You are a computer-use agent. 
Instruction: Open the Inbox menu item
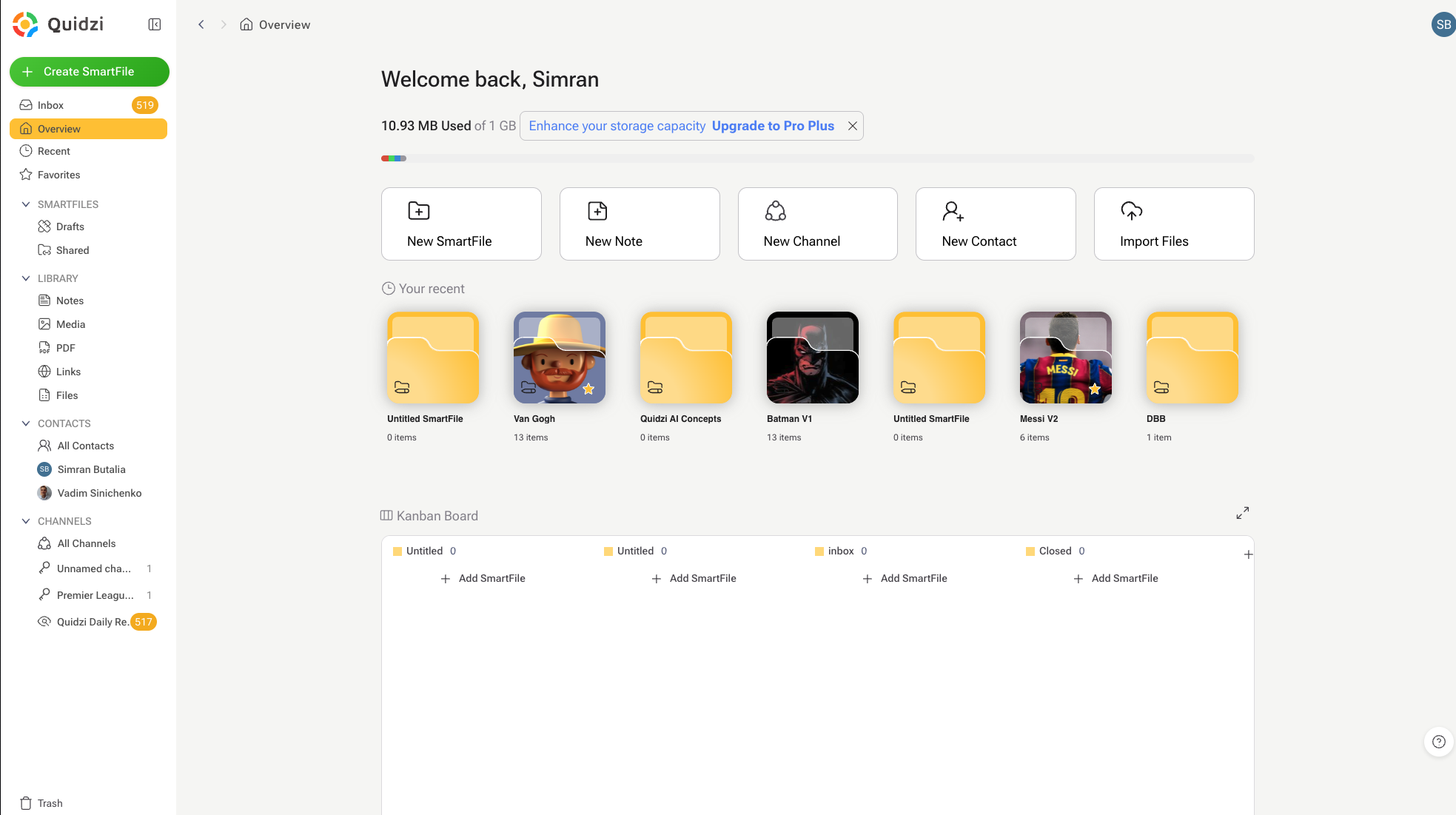point(50,105)
